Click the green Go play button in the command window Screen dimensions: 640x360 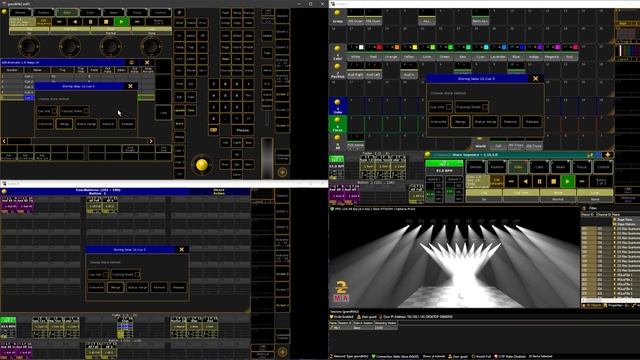coord(121,22)
